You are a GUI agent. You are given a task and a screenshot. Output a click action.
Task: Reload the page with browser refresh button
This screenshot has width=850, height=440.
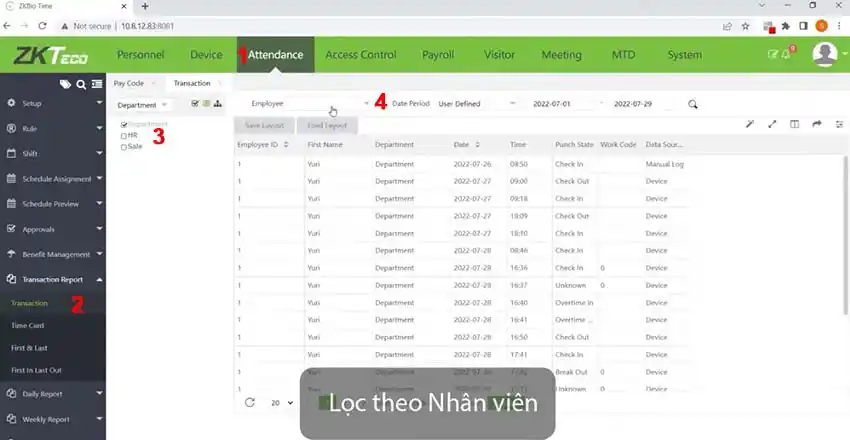(x=42, y=25)
